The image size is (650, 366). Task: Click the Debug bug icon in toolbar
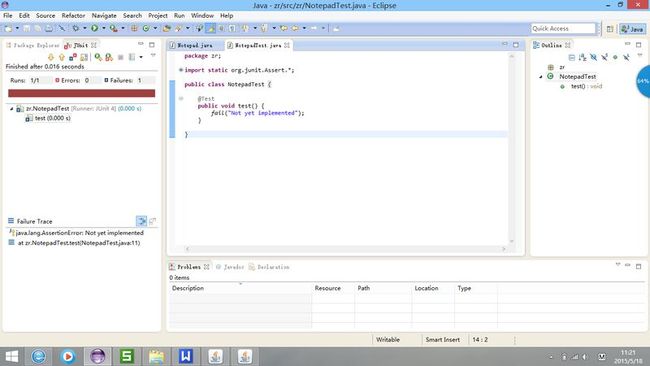75,28
